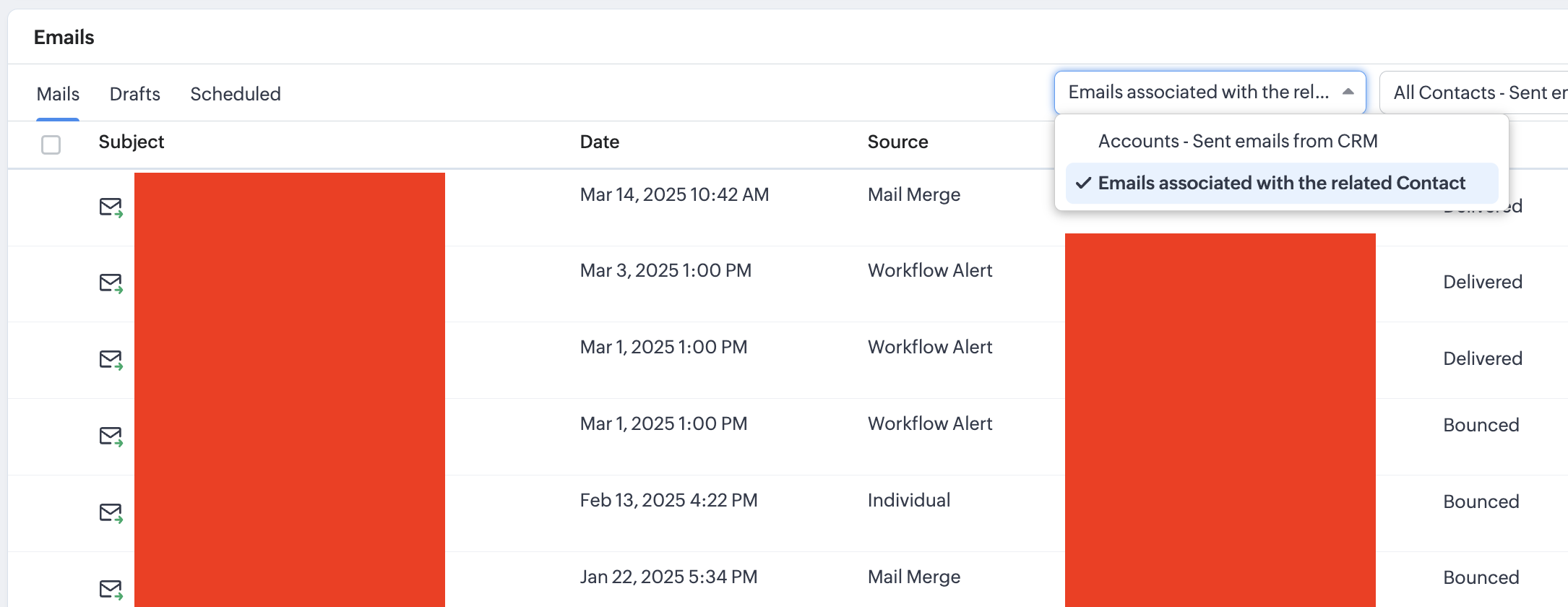
Task: Click Delivered status in the Mar 3 row
Action: [1482, 282]
